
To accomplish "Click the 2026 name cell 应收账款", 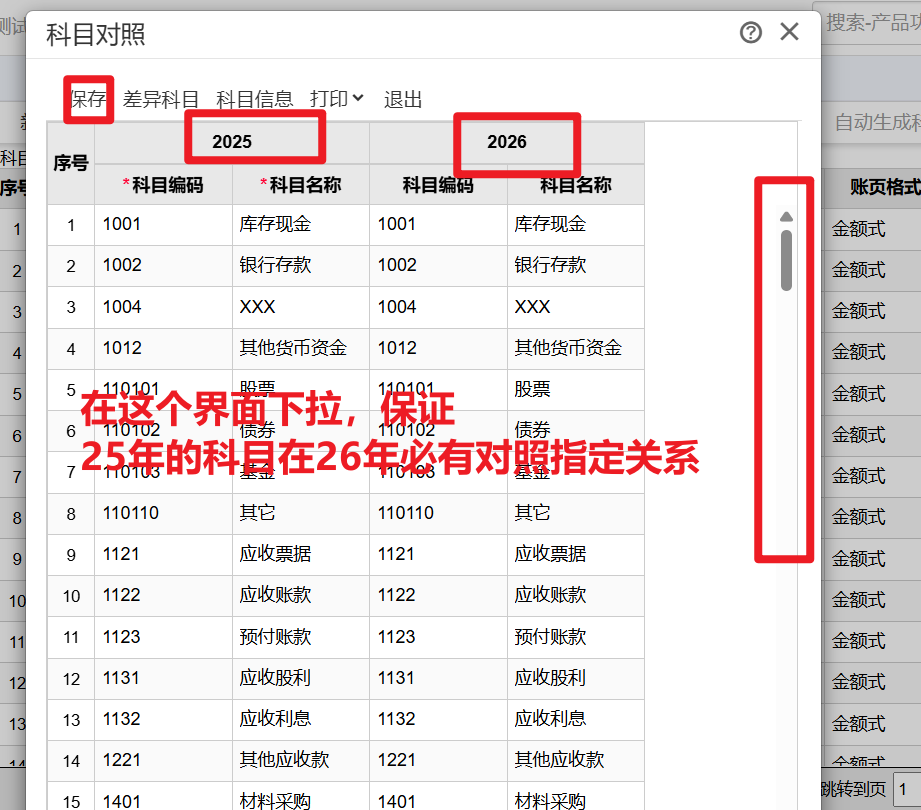I will pyautogui.click(x=575, y=595).
